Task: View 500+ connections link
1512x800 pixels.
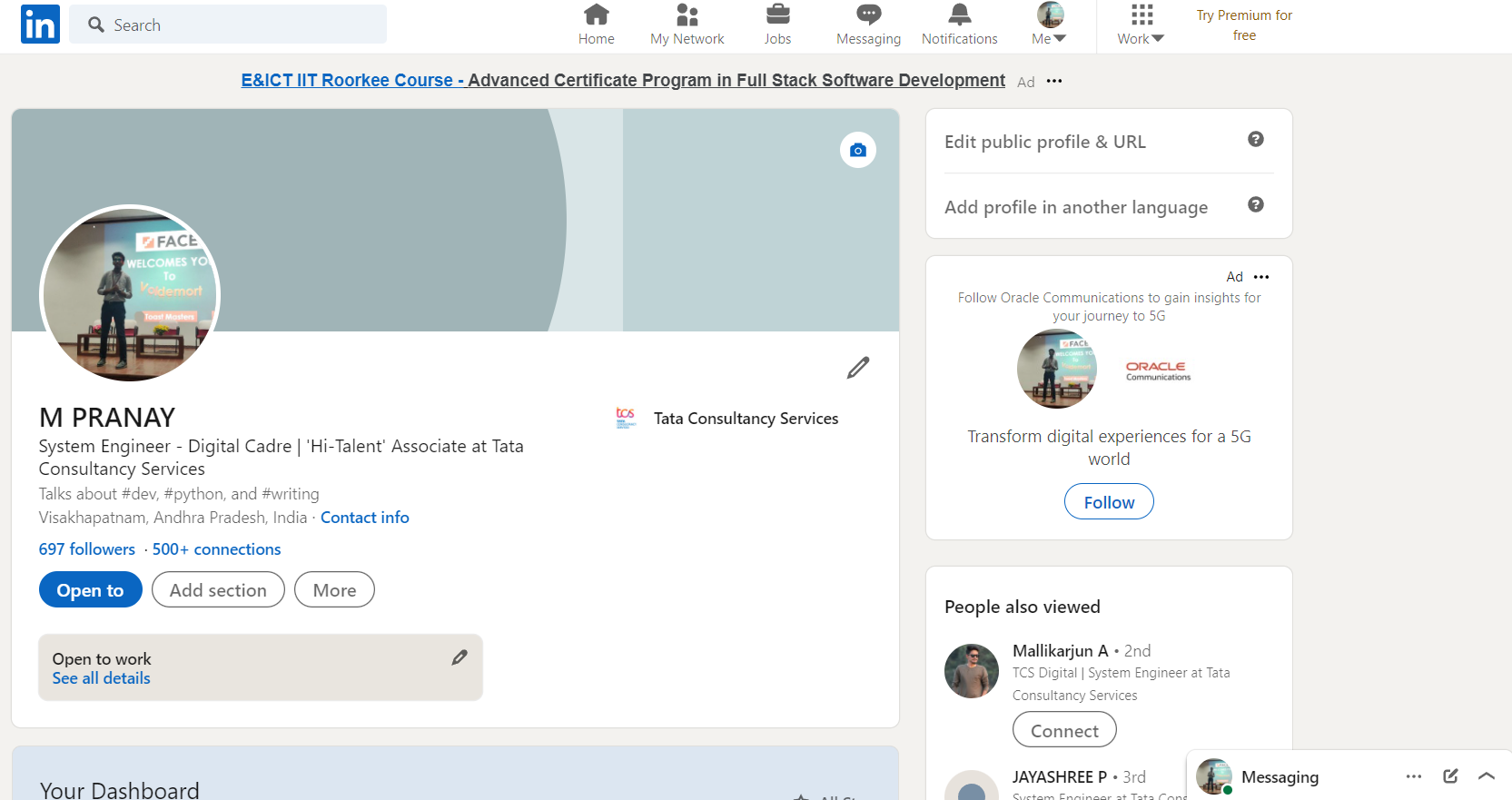Action: pos(217,549)
